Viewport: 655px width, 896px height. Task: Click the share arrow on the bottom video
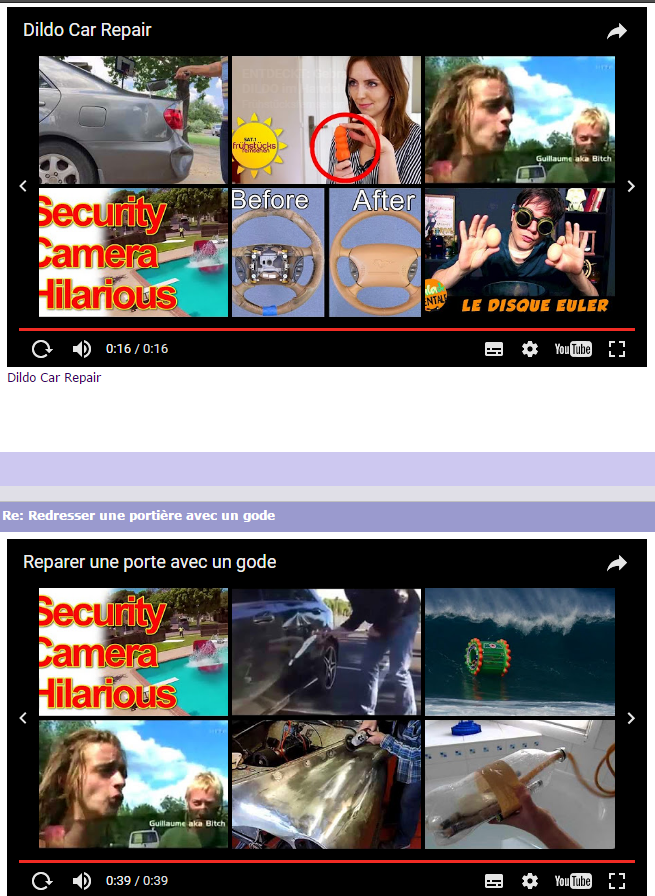coord(617,563)
